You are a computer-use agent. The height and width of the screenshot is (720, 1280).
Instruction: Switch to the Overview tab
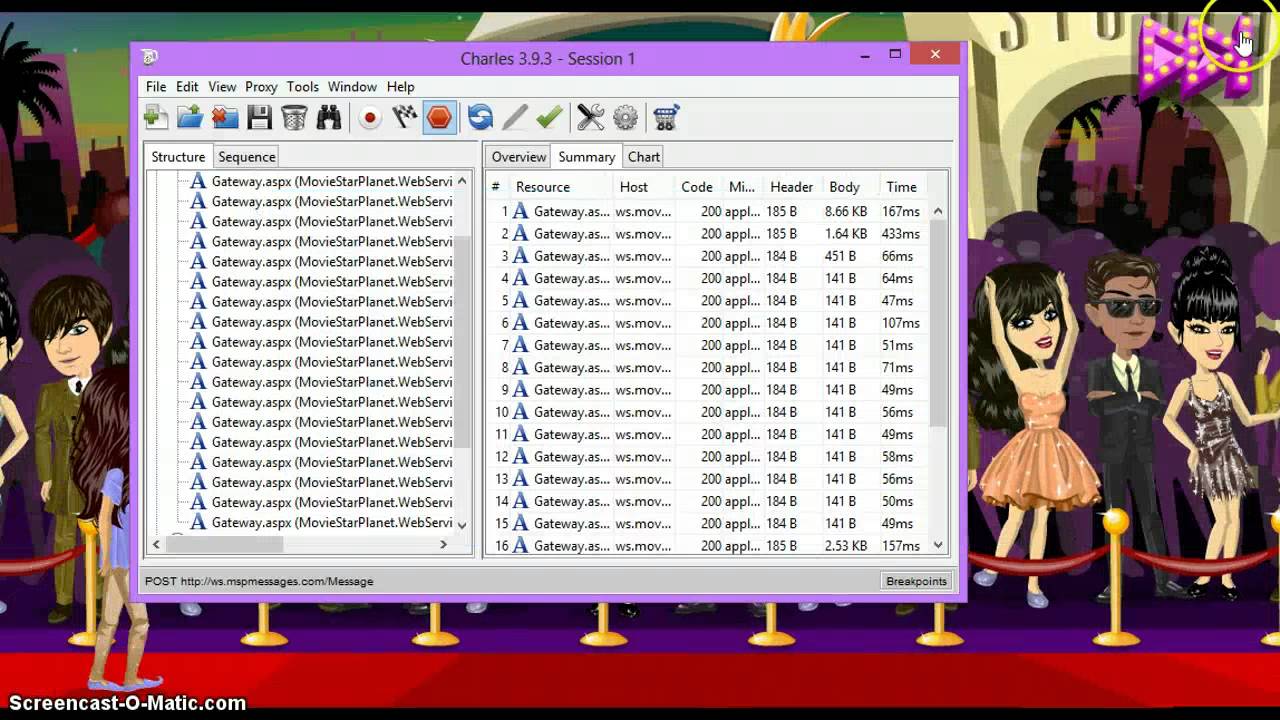point(518,157)
